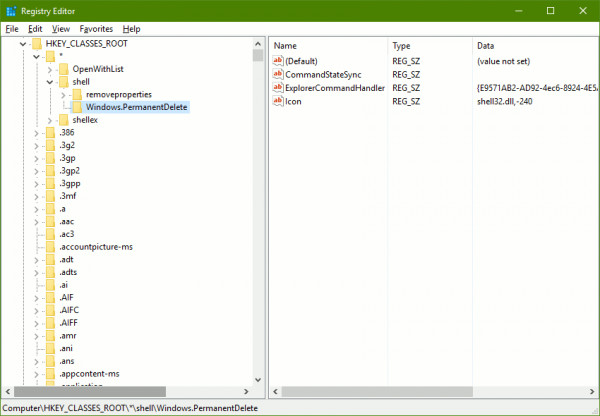Expand the .386 extension key
The image size is (600, 416).
[x=36, y=133]
